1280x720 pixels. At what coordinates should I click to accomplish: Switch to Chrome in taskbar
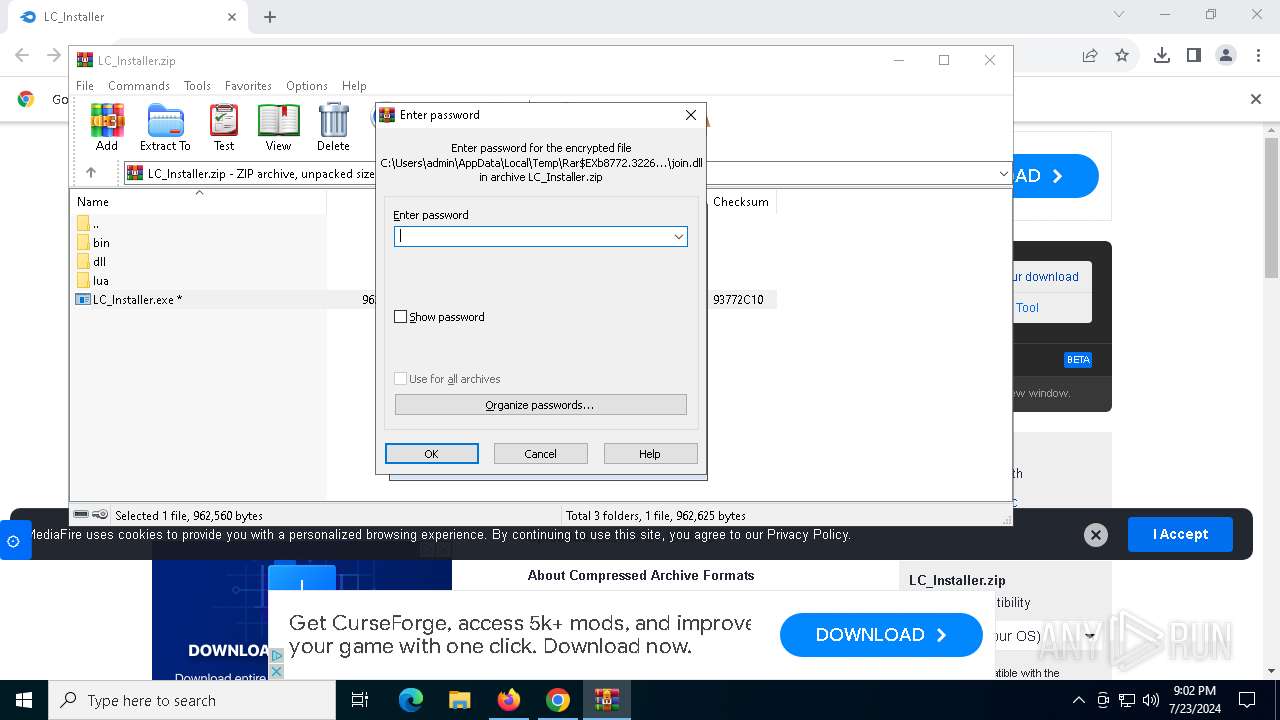click(557, 700)
